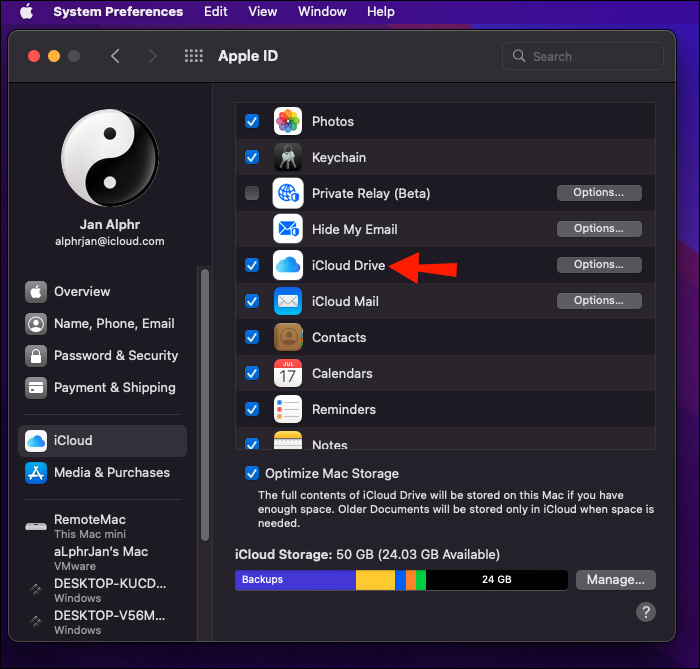Open the help question mark button
The width and height of the screenshot is (700, 669).
[646, 612]
